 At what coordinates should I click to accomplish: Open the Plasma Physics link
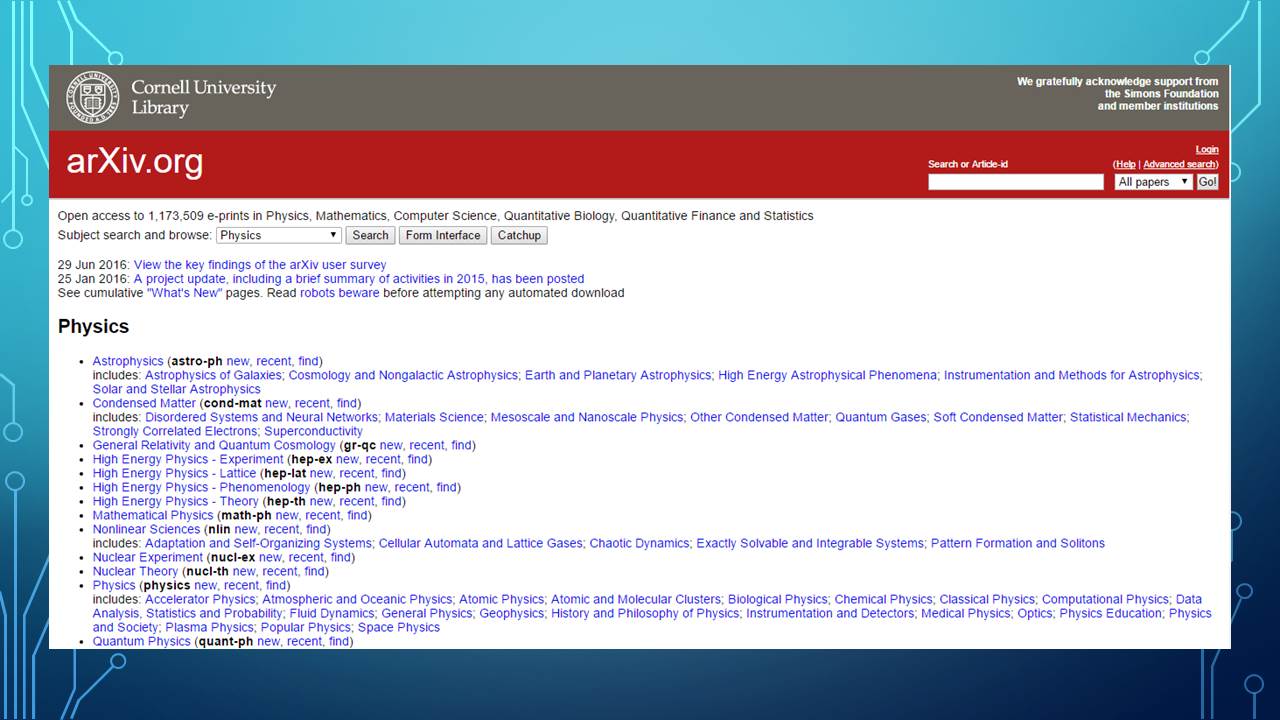209,627
